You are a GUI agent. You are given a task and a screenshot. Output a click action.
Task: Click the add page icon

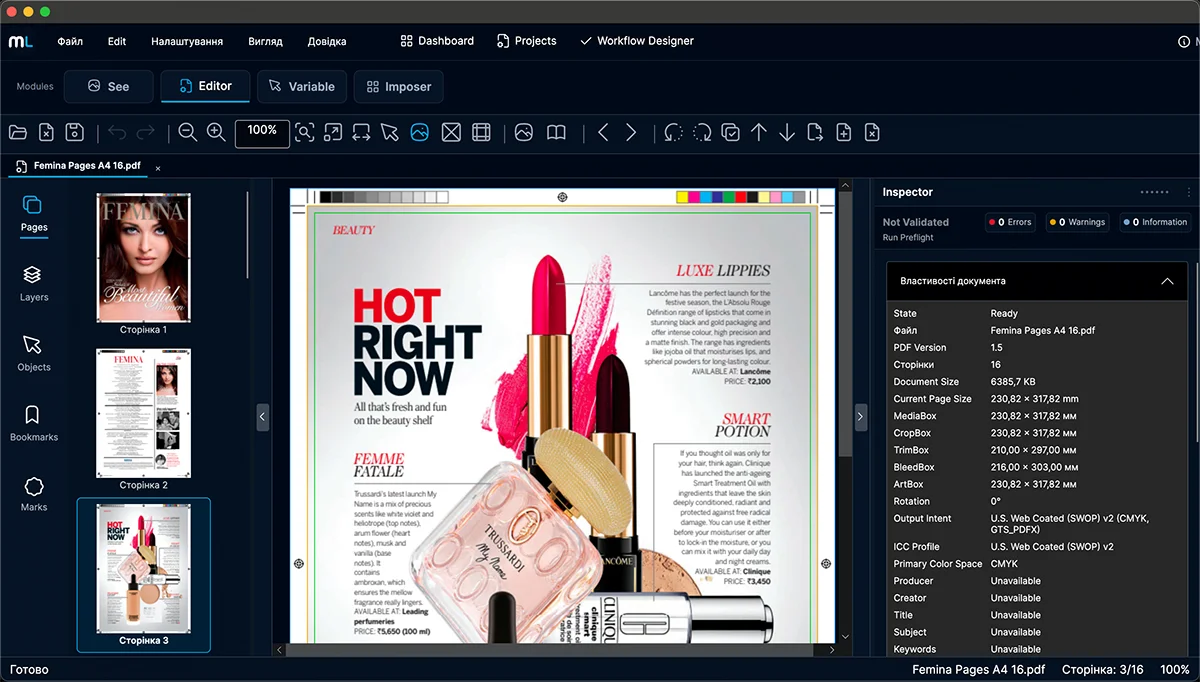(844, 132)
